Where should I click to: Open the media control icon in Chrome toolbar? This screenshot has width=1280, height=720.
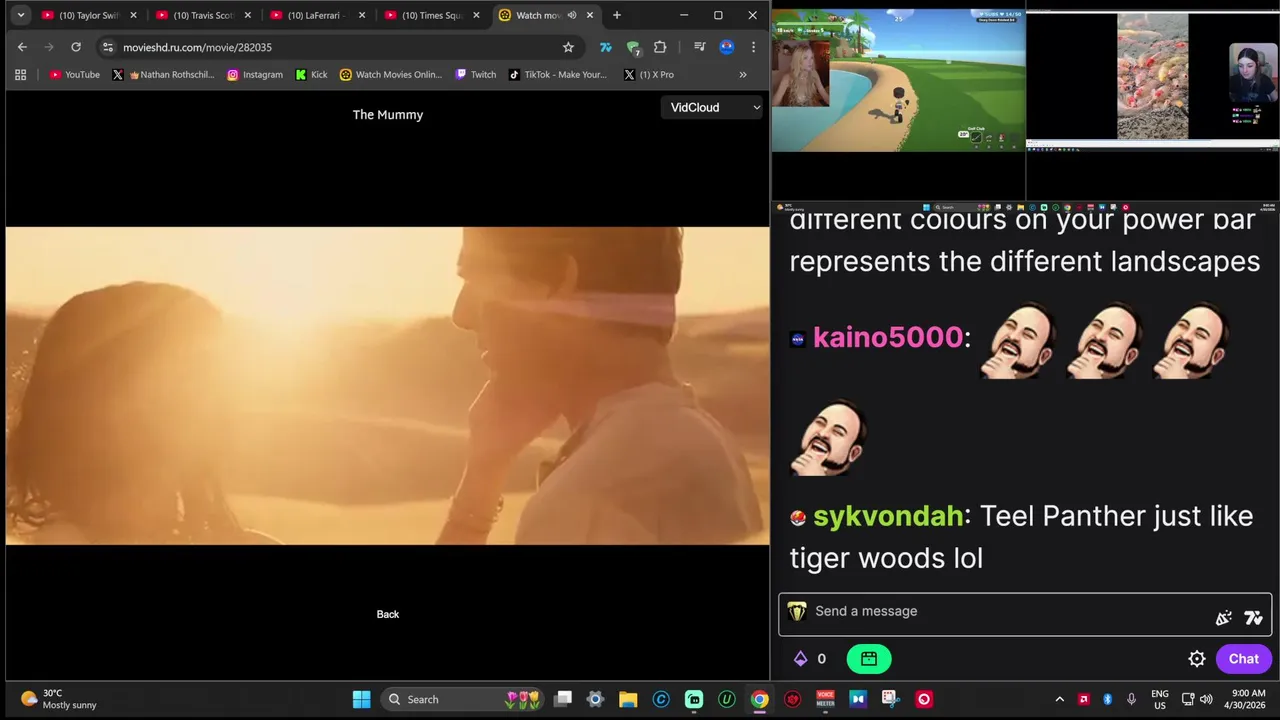coord(699,47)
